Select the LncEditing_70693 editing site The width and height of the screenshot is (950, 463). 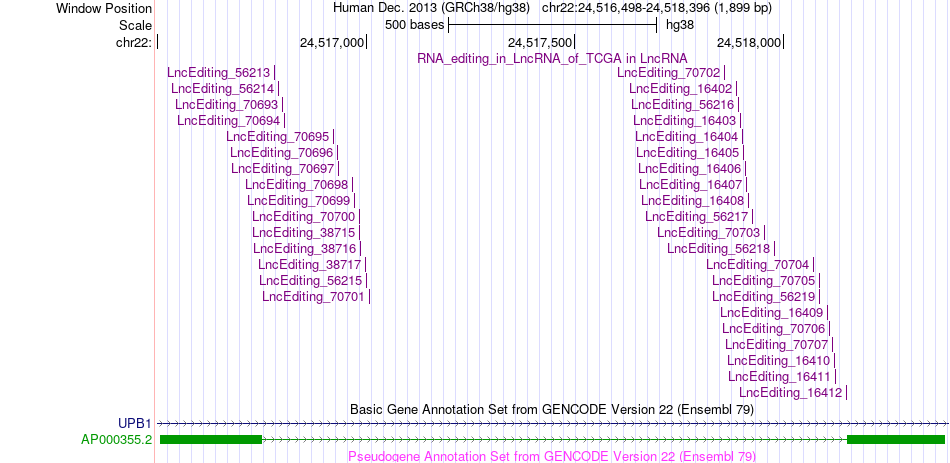pos(227,105)
